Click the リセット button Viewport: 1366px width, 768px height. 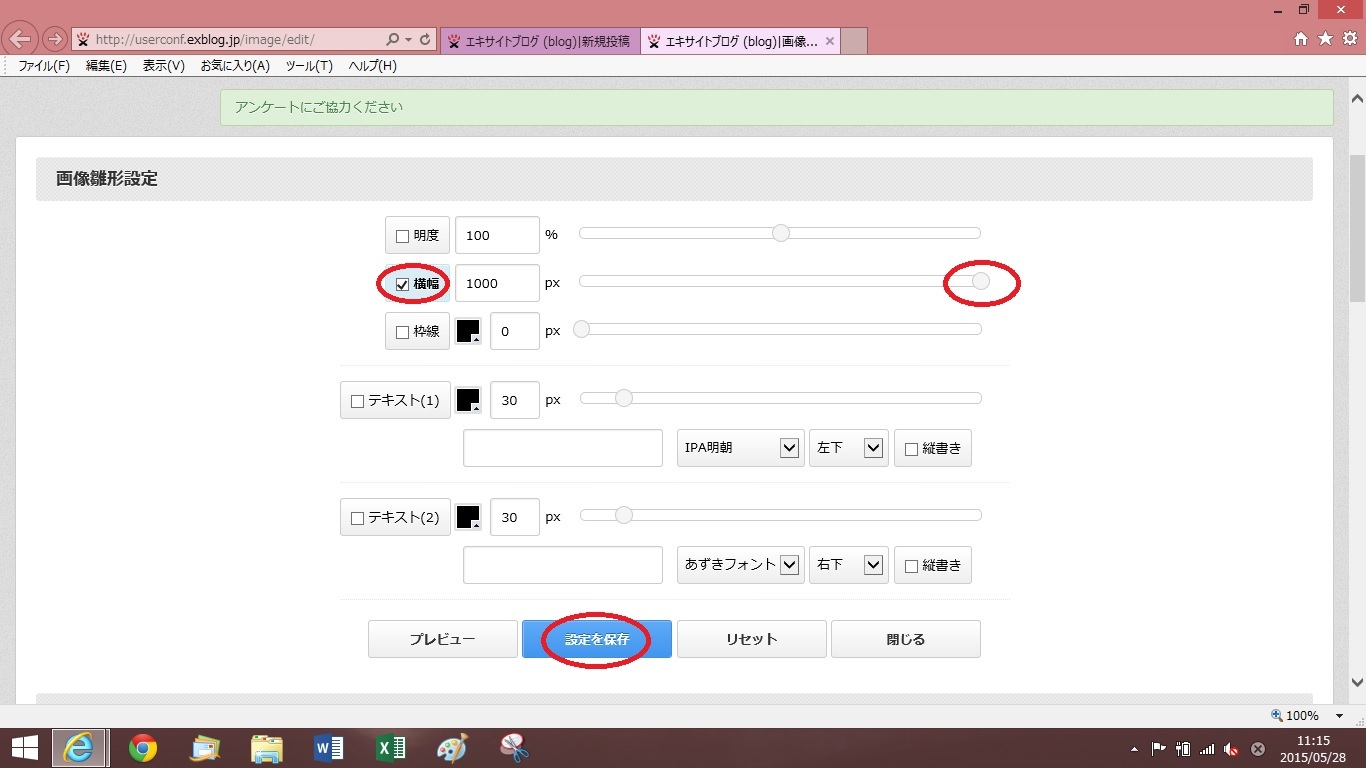(x=752, y=639)
